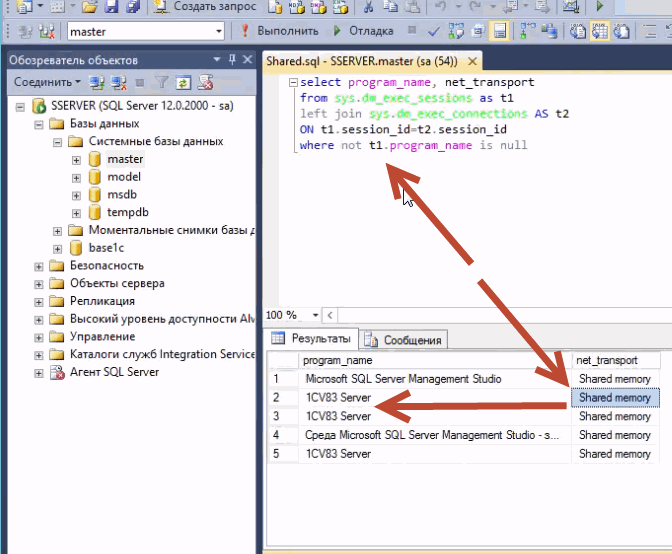Collapse the SSERVER server node
This screenshot has width=672, height=554.
[x=21, y=106]
